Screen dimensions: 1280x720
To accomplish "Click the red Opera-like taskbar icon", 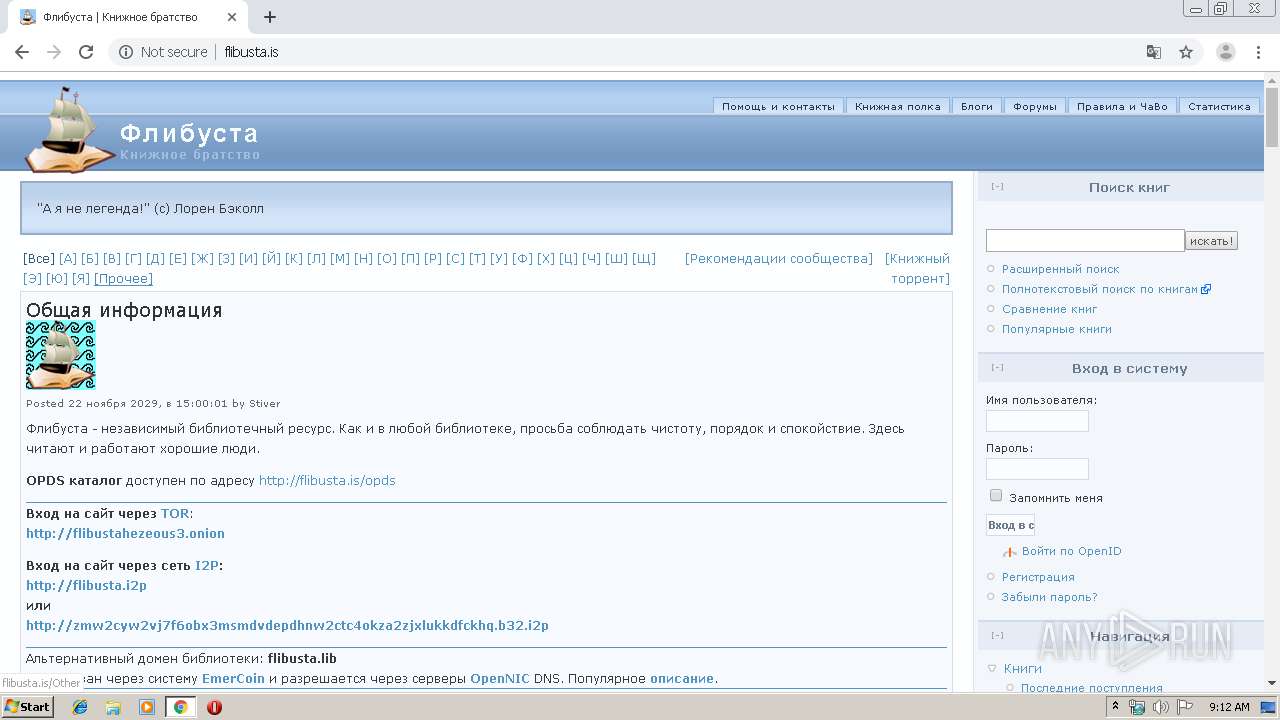I will pos(214,707).
